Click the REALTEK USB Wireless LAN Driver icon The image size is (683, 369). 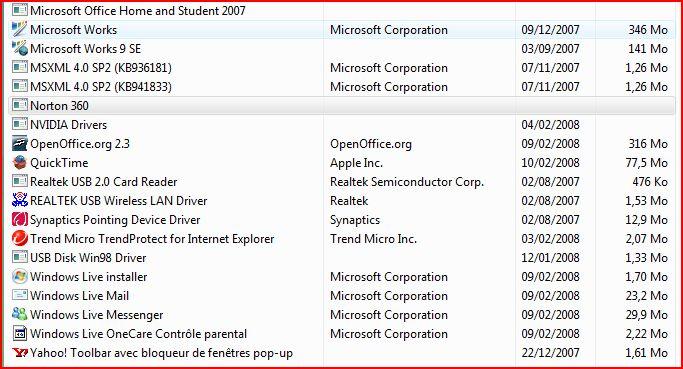[20, 200]
